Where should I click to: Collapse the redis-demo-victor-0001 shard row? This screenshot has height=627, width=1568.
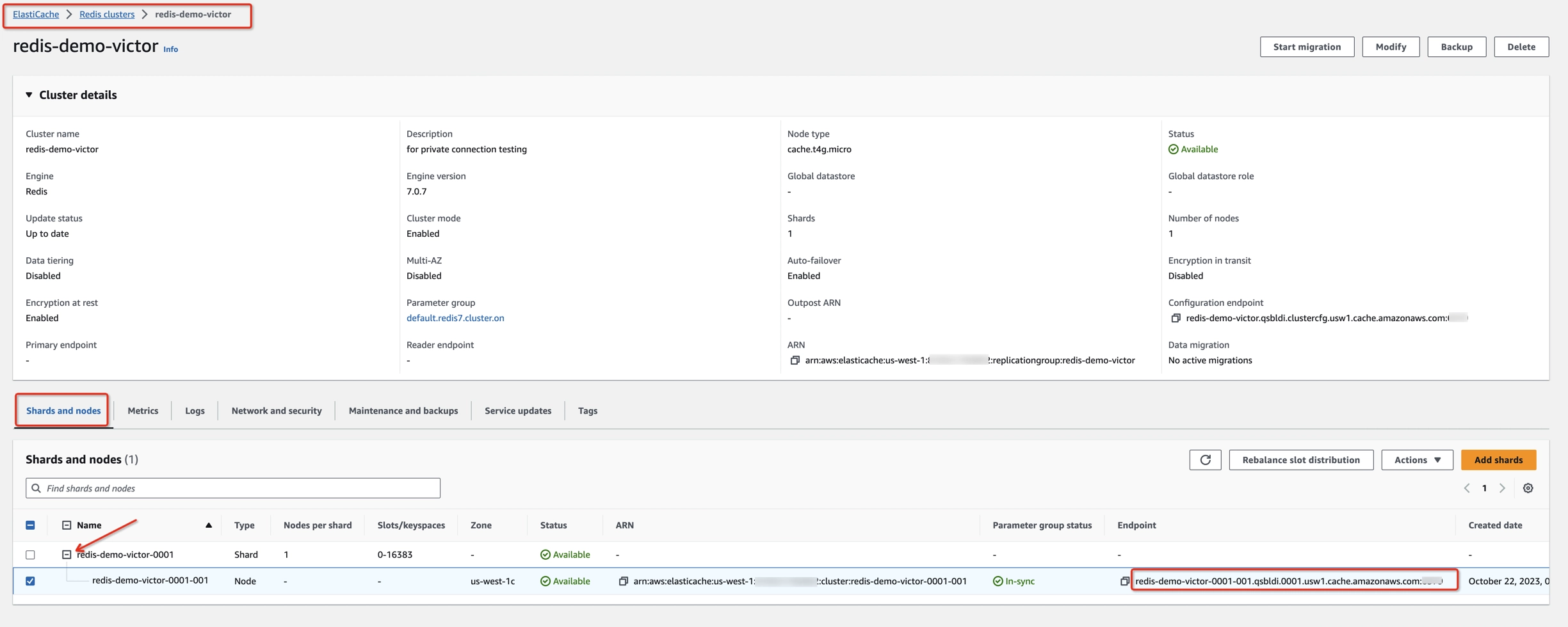pyautogui.click(x=67, y=555)
